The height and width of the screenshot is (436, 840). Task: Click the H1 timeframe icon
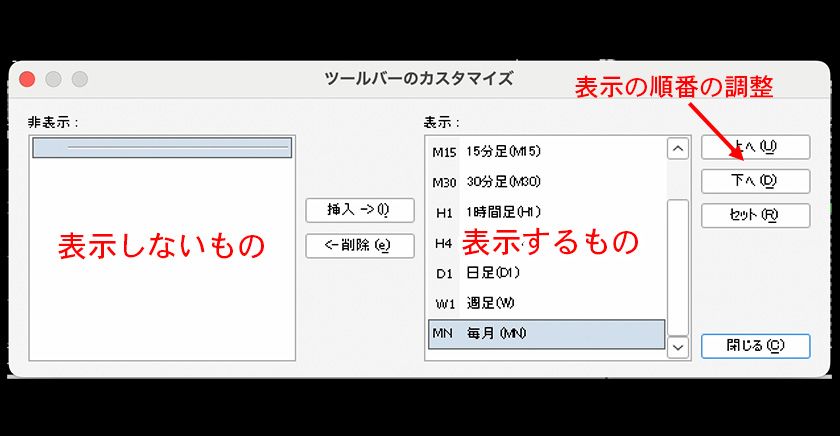[444, 212]
